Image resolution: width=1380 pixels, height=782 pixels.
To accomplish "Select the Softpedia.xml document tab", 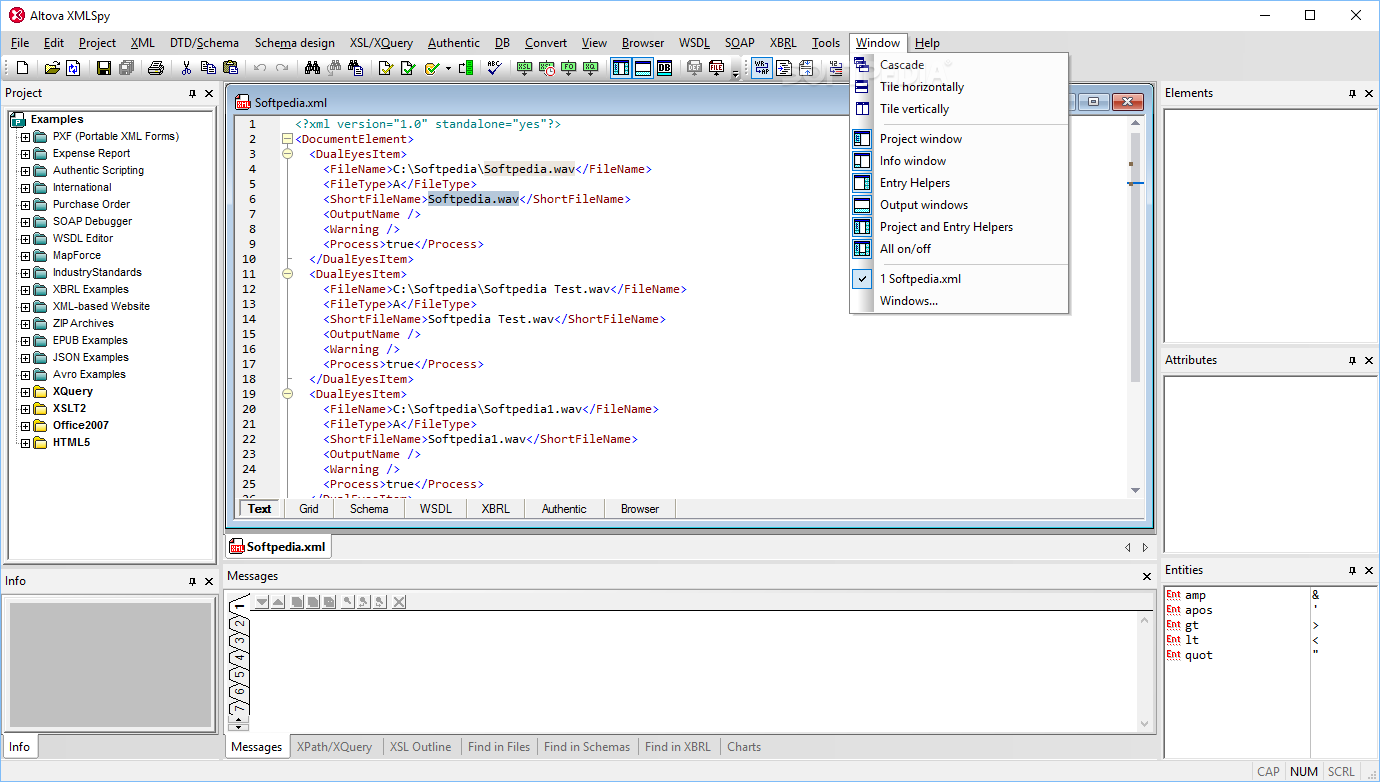I will (279, 546).
